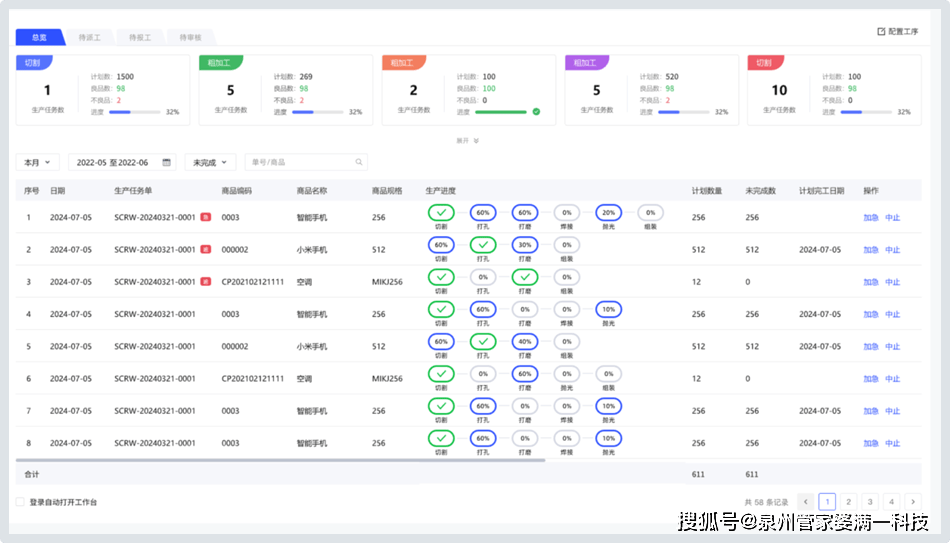Click the red urgent badge in row 1
Screen dimensions: 950x543
(206, 217)
